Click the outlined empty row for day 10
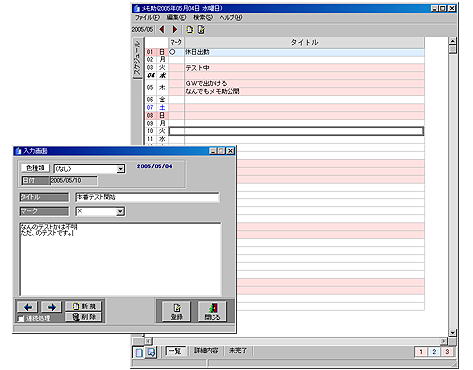The height and width of the screenshot is (370, 473). pyautogui.click(x=296, y=131)
